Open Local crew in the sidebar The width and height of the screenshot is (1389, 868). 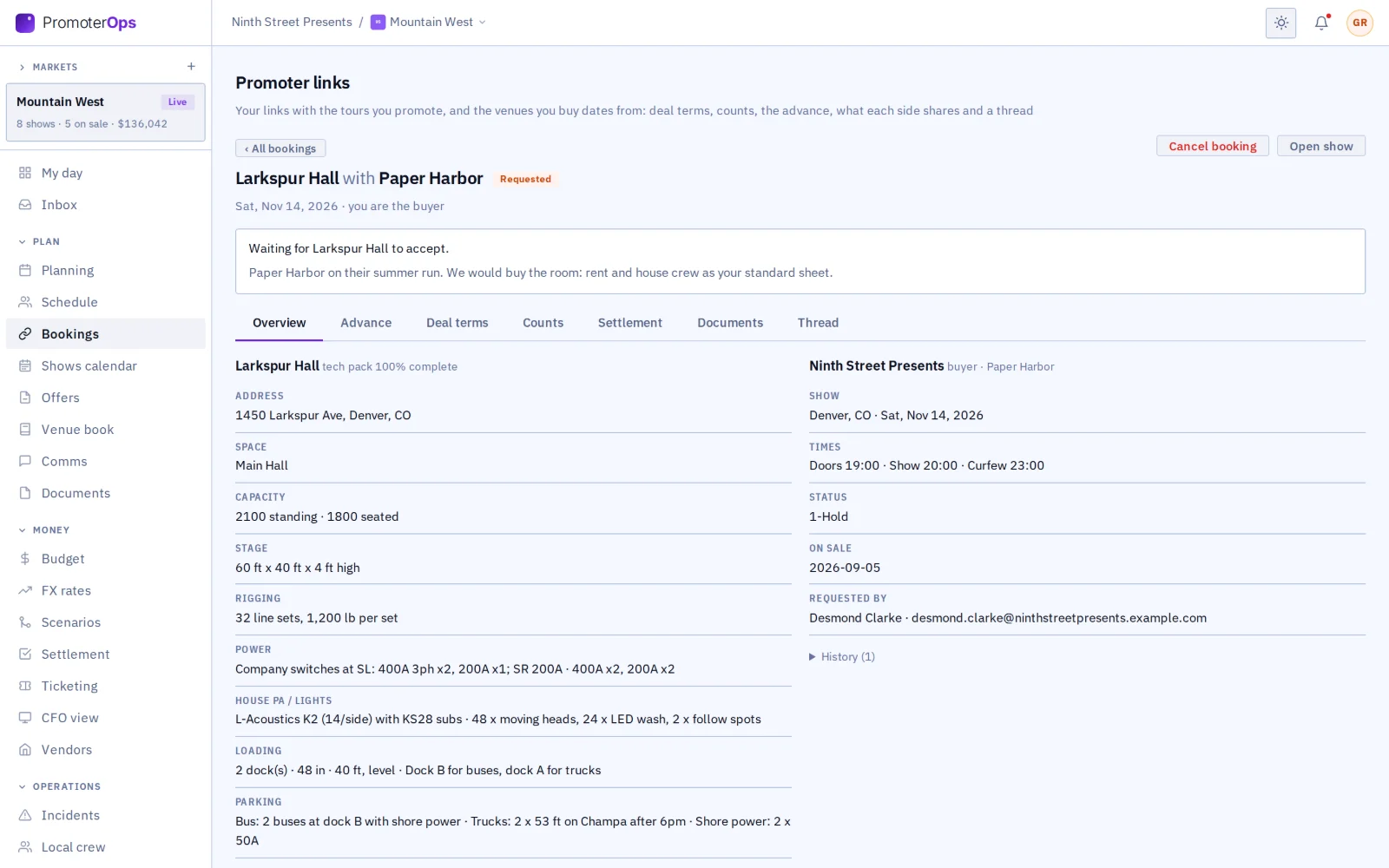coord(106,847)
